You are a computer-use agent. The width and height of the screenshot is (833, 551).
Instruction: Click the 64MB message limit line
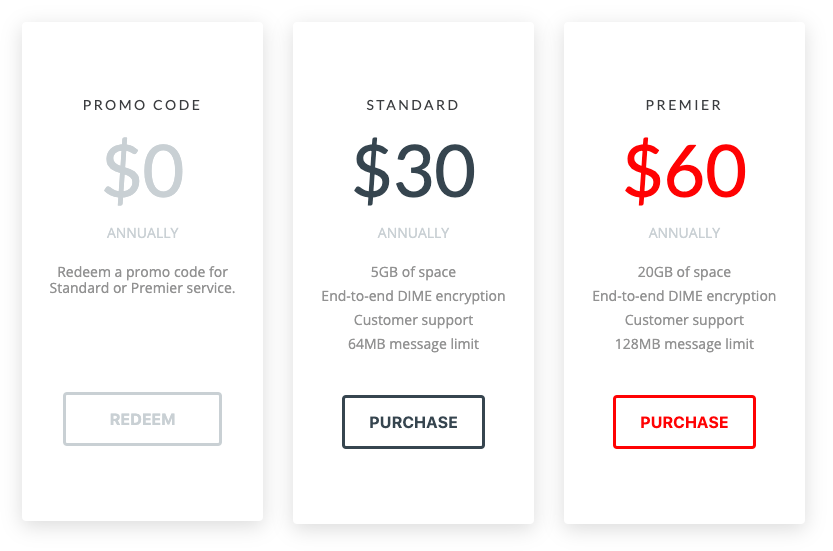click(x=413, y=344)
